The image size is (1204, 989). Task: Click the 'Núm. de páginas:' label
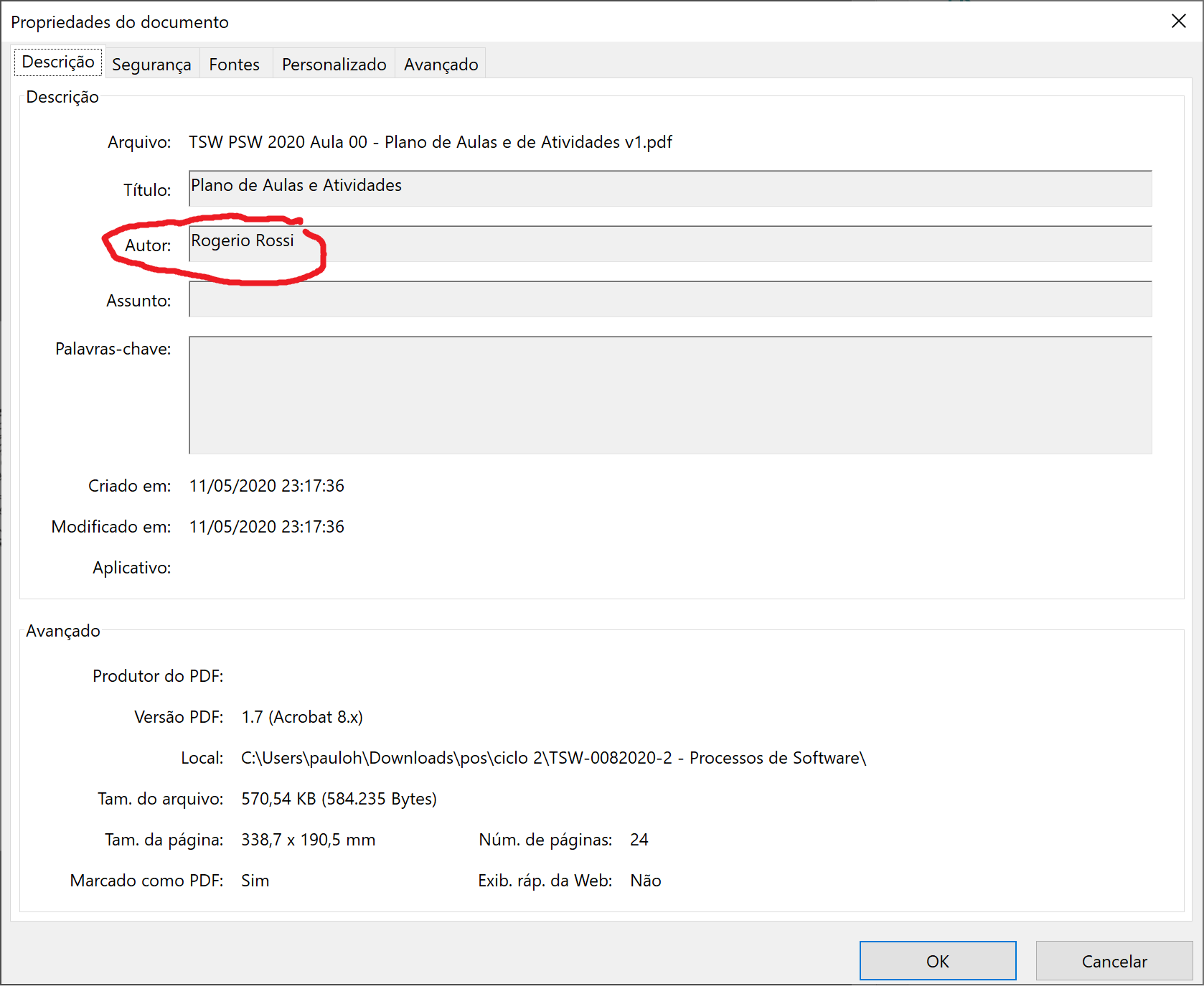coord(545,840)
